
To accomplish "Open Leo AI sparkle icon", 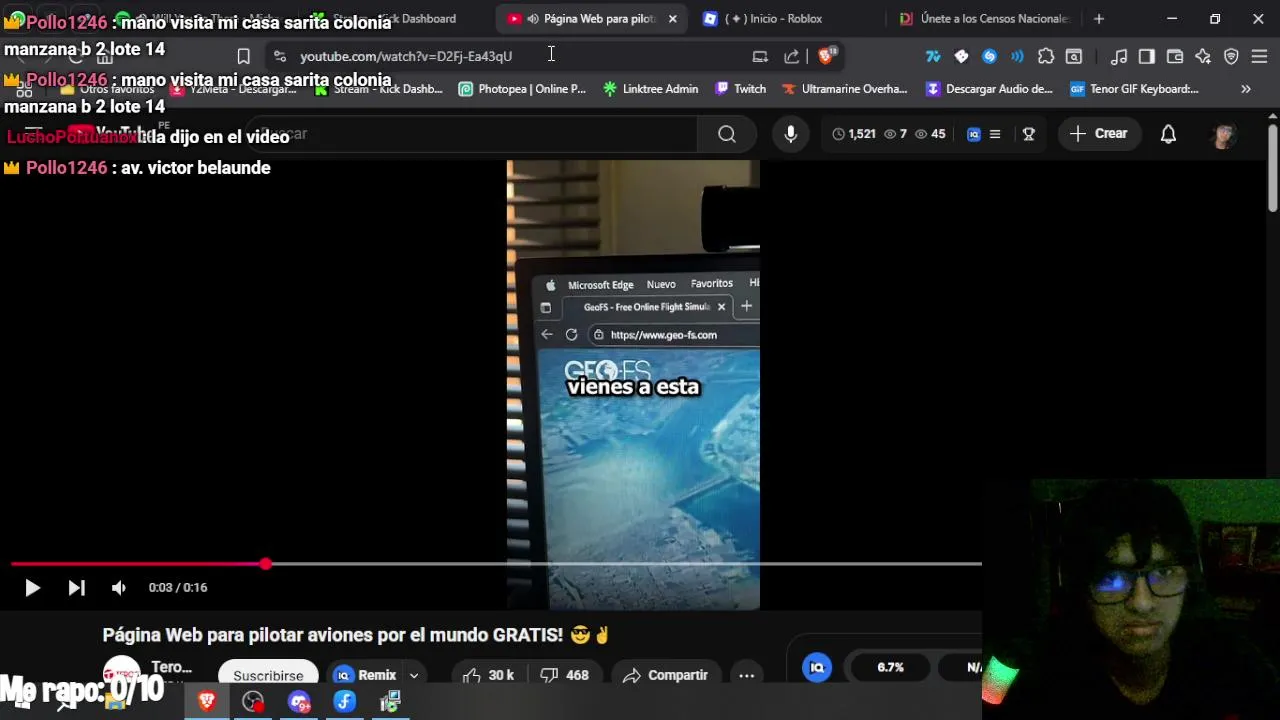I will [1203, 57].
